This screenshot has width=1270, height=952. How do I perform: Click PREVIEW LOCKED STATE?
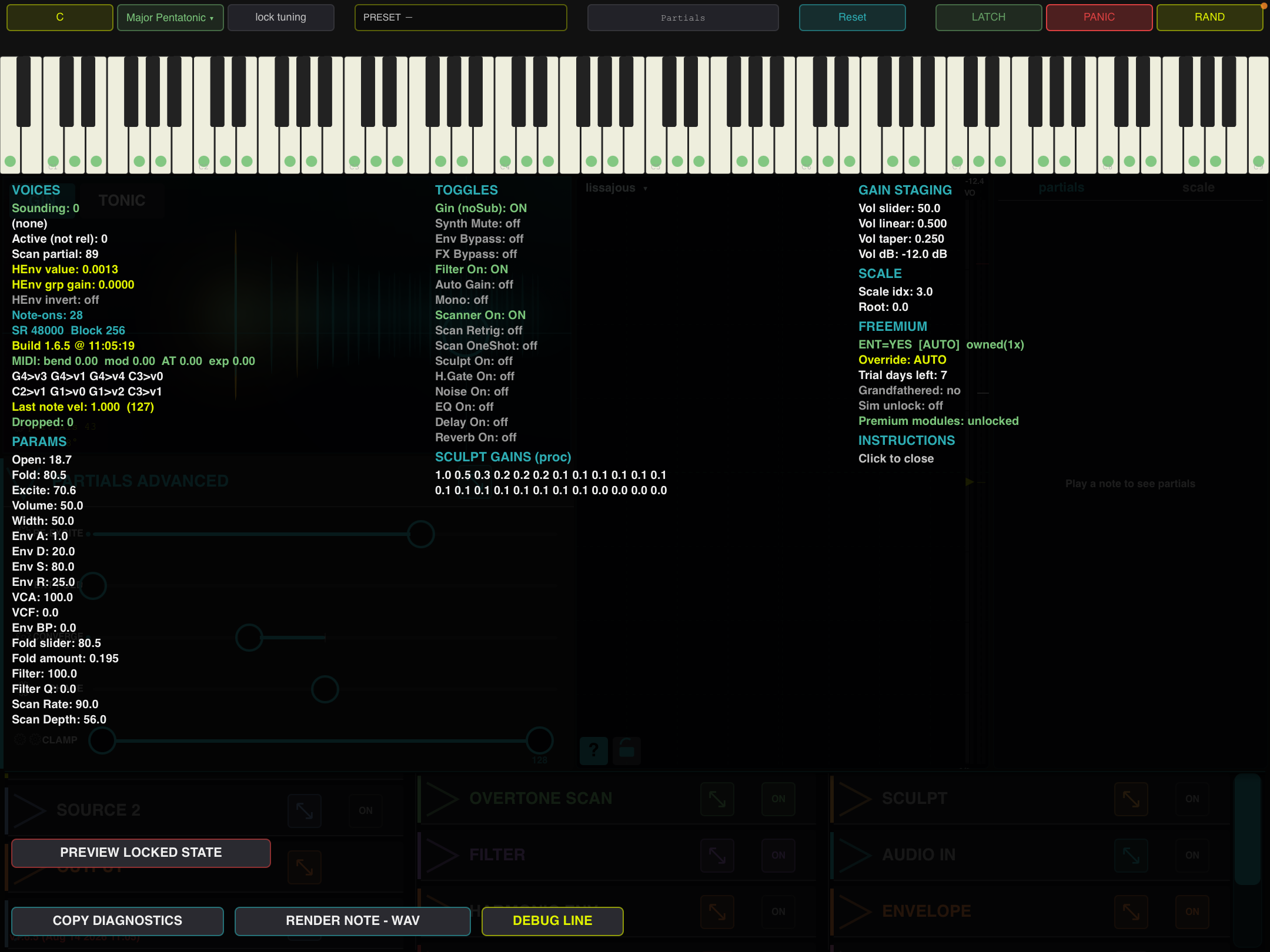[x=141, y=853]
